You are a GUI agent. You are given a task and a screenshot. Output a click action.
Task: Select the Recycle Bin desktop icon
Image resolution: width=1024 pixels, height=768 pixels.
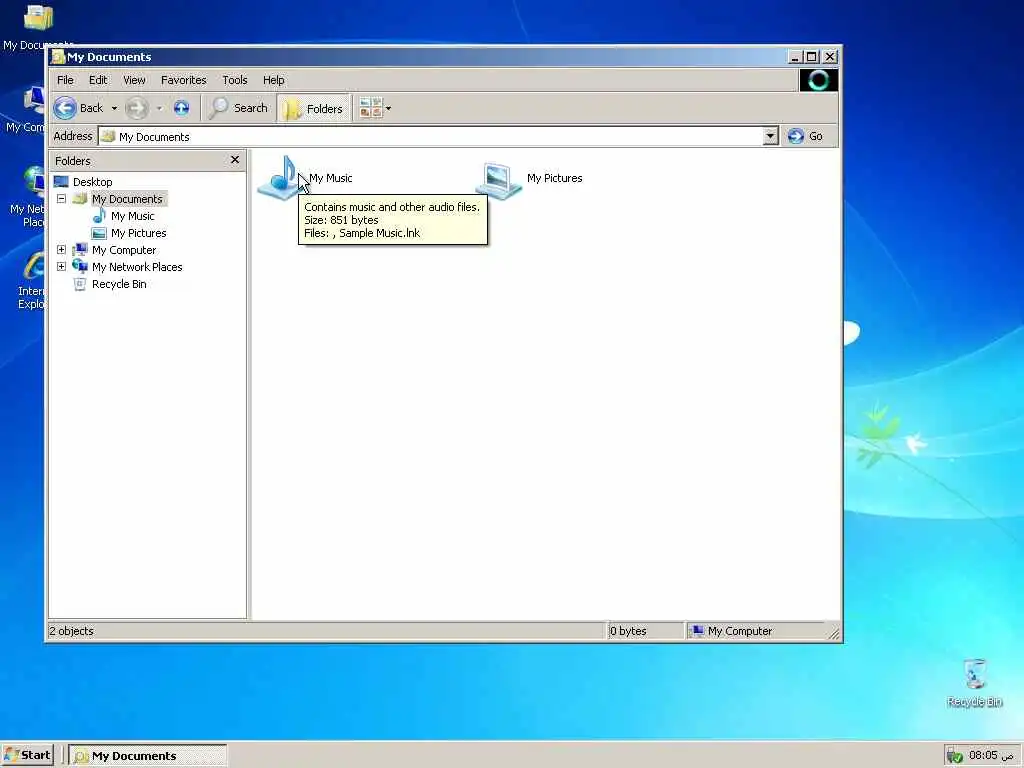(x=974, y=683)
